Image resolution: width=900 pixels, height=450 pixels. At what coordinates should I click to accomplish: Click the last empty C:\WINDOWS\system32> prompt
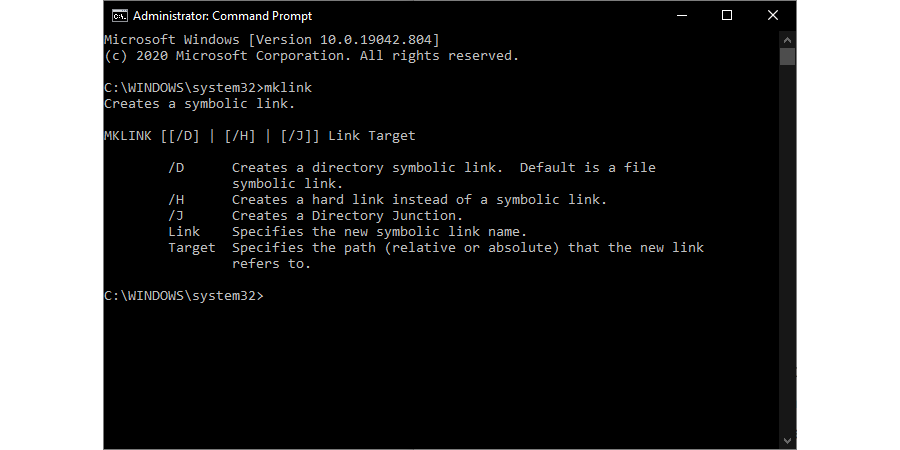coord(184,296)
